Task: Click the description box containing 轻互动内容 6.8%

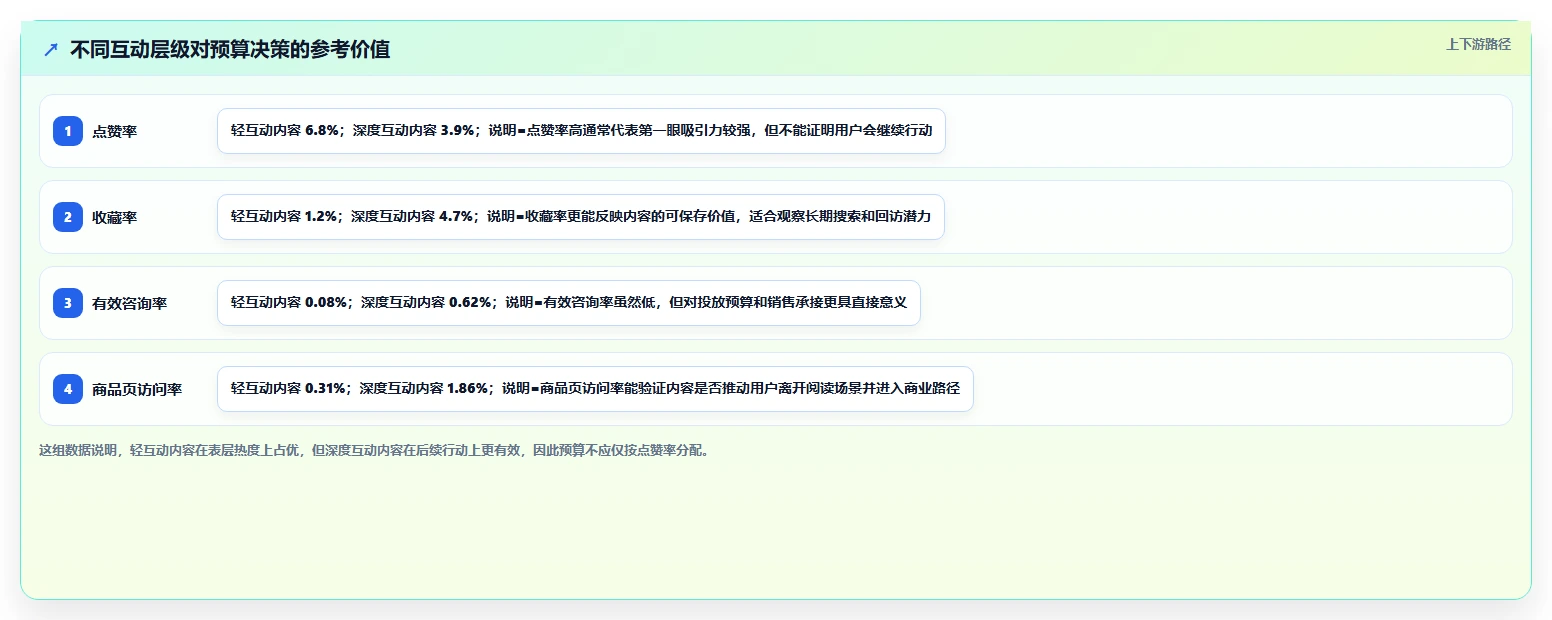Action: (581, 131)
